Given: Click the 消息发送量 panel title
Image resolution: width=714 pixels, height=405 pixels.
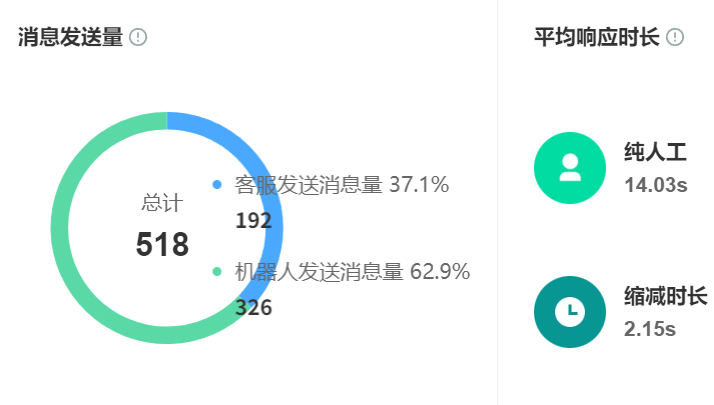Looking at the screenshot, I should [70, 38].
